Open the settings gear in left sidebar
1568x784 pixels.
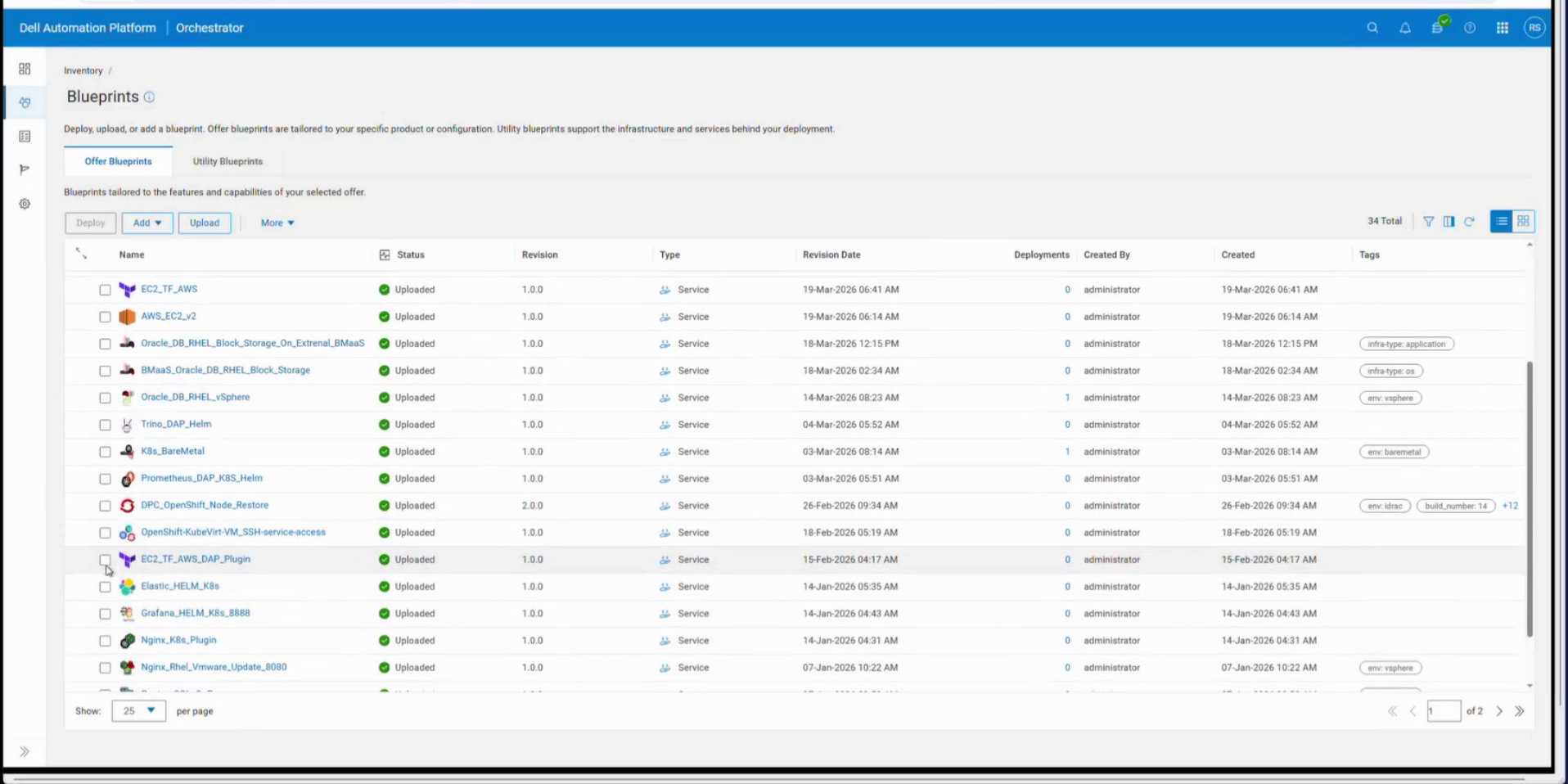pos(25,204)
